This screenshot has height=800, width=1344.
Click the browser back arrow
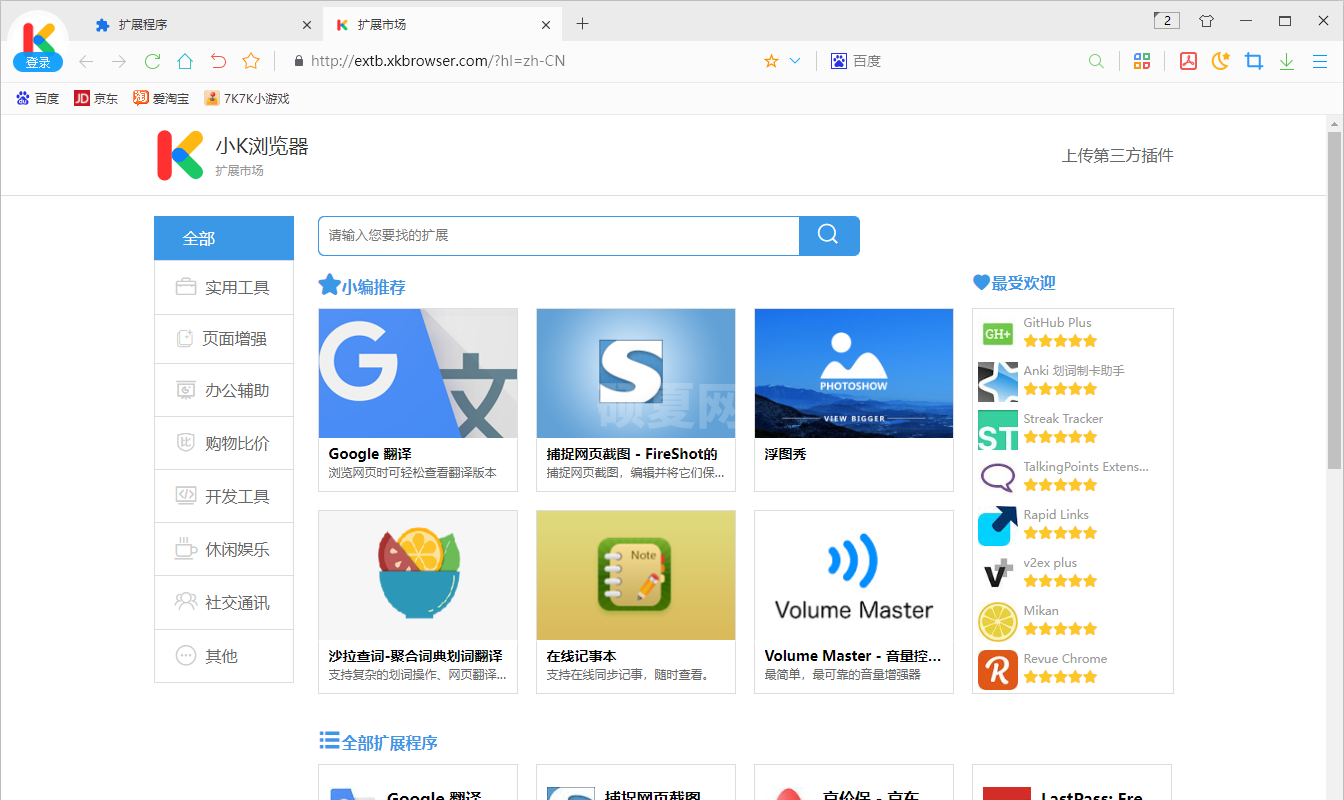pyautogui.click(x=86, y=61)
